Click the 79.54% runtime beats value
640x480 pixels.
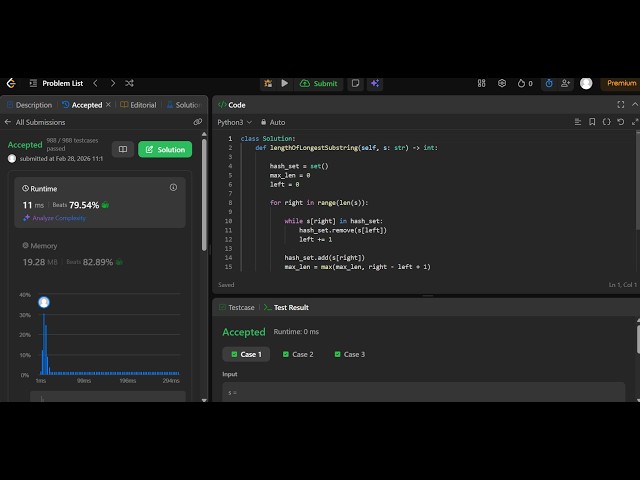pos(84,205)
